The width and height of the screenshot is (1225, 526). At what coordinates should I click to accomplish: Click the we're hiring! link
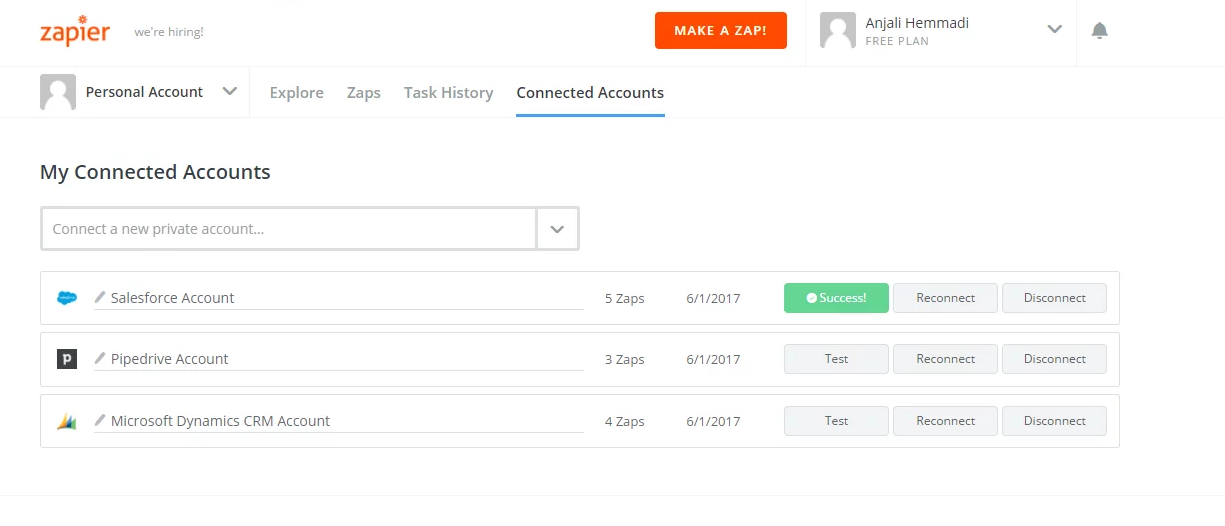coord(169,32)
